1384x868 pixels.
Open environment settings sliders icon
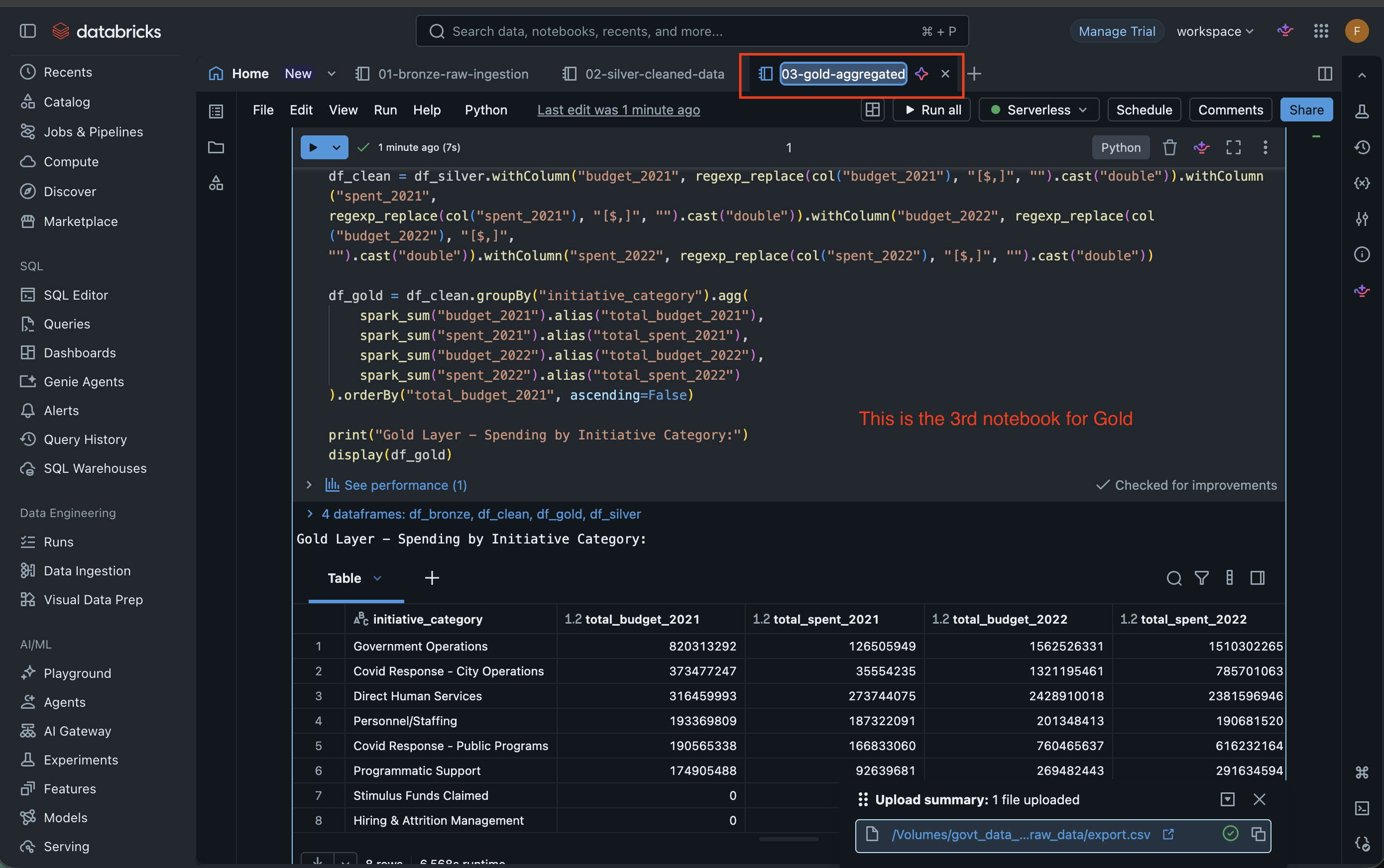[x=1362, y=218]
